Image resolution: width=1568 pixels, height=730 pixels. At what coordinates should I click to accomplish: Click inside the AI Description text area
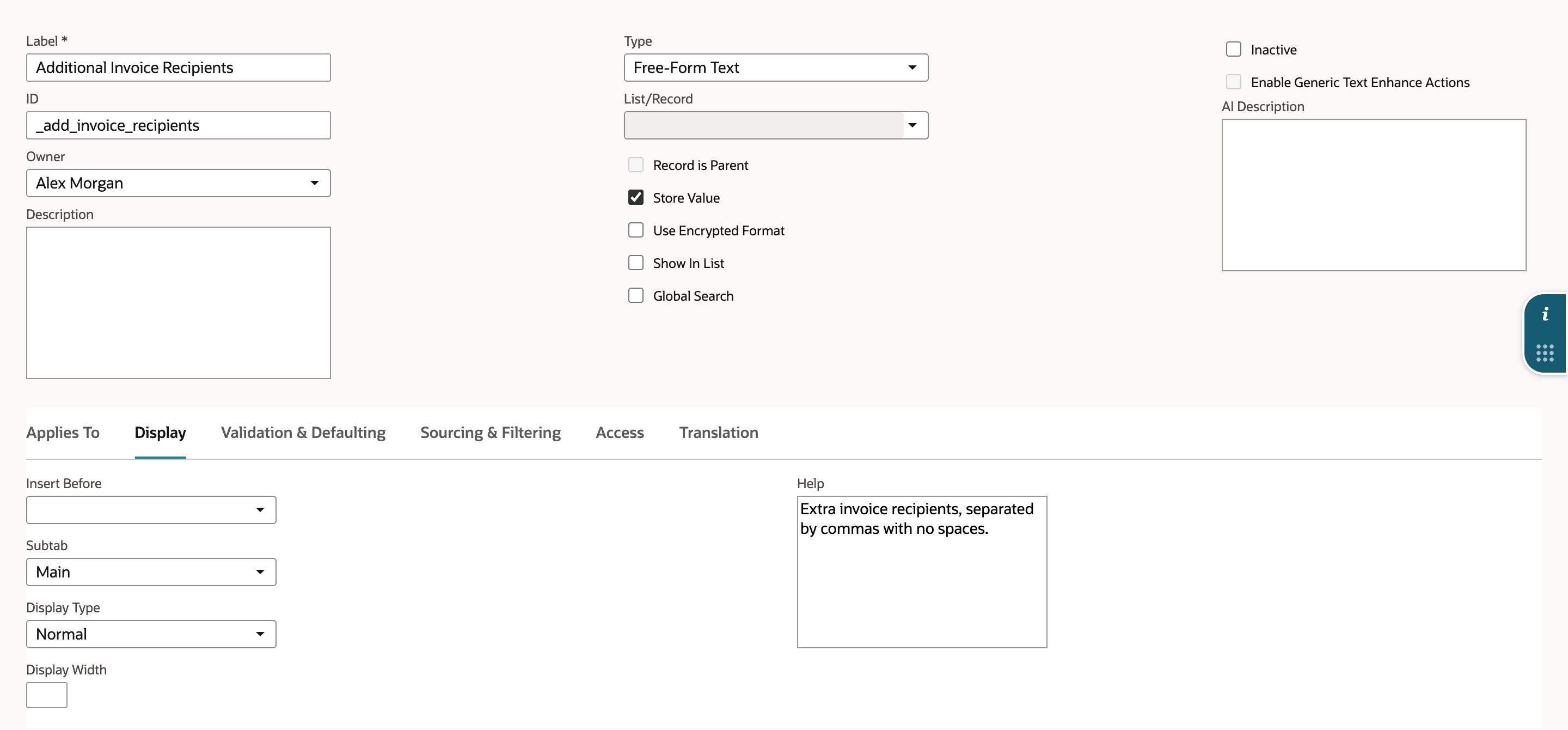click(x=1374, y=195)
